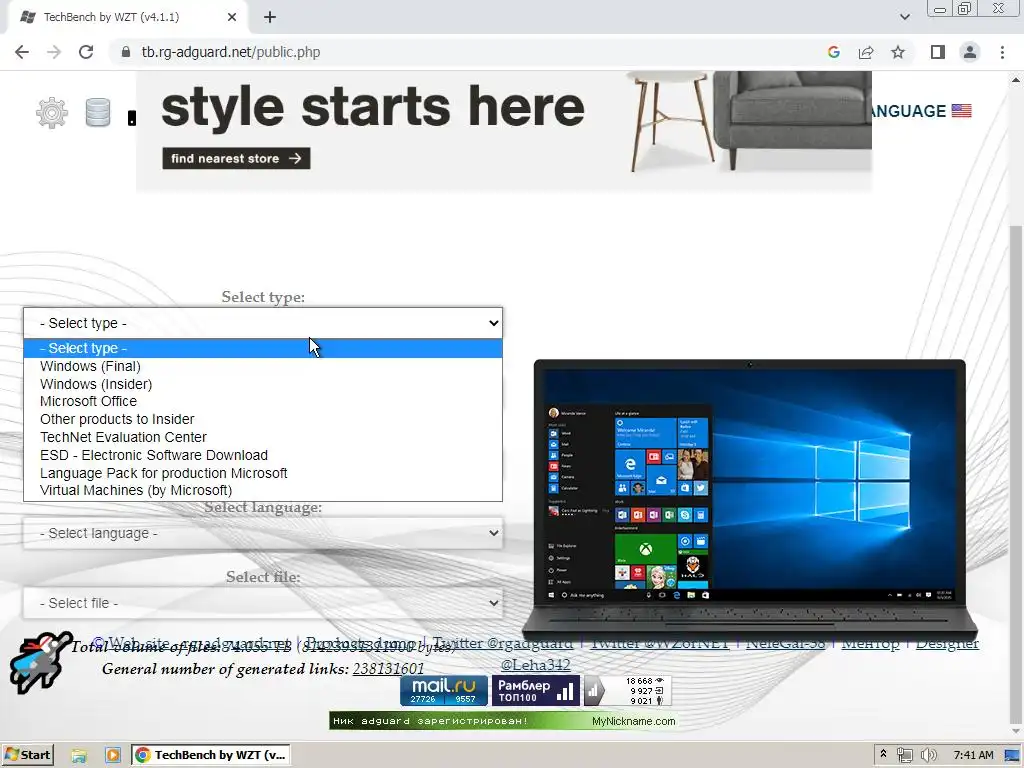The height and width of the screenshot is (768, 1024).
Task: Click the US flag language icon
Action: coord(961,111)
